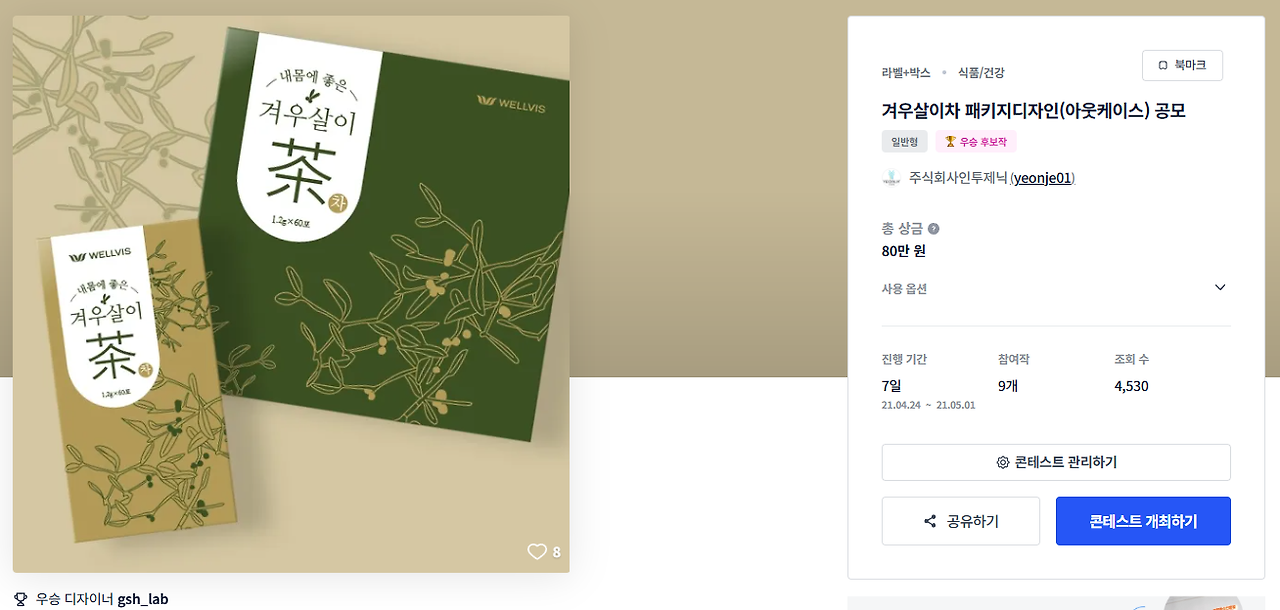Screen dimensions: 1280x610
Task: Open the 라벨+박스 category
Action: tap(906, 72)
